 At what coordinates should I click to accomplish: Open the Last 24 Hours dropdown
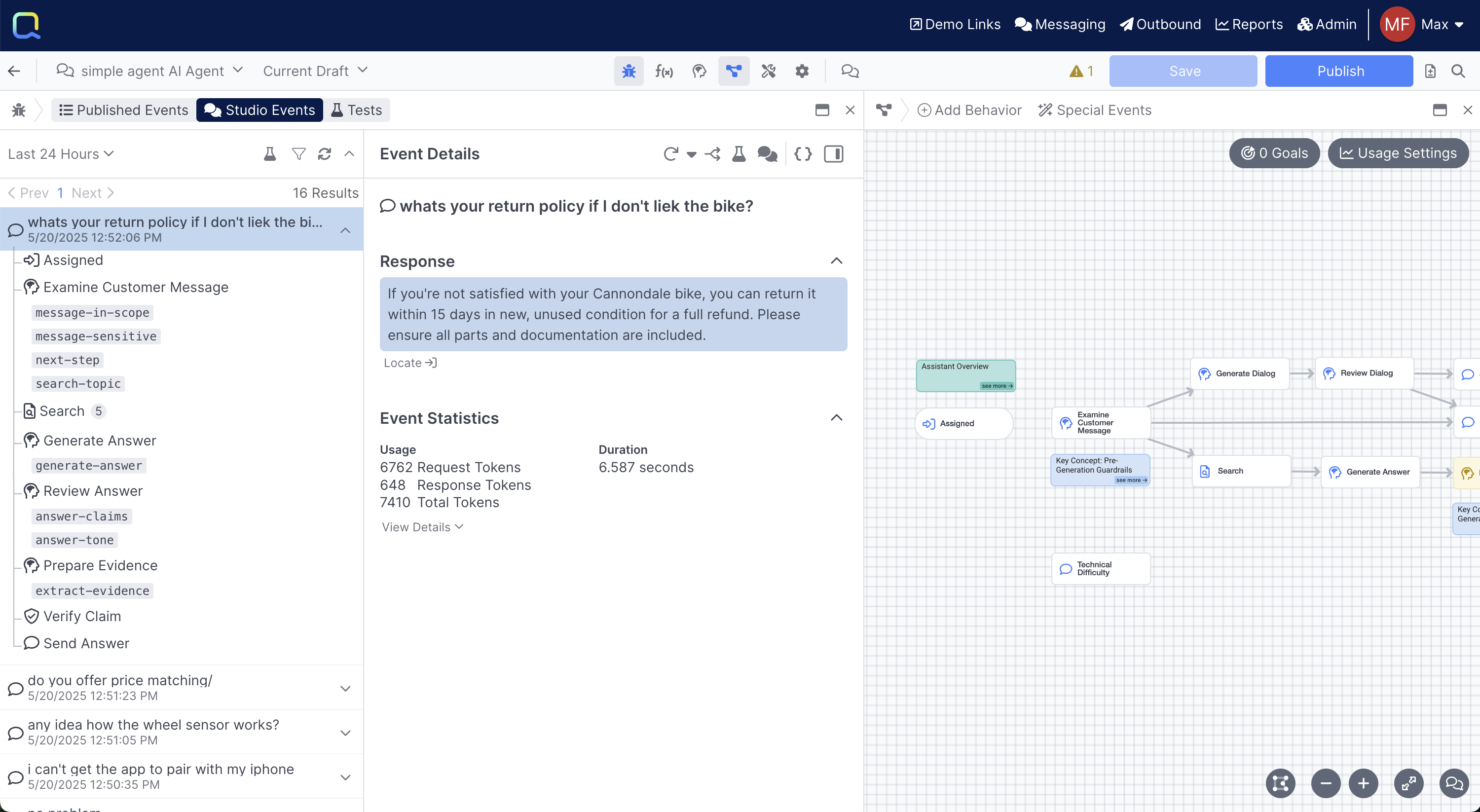61,154
